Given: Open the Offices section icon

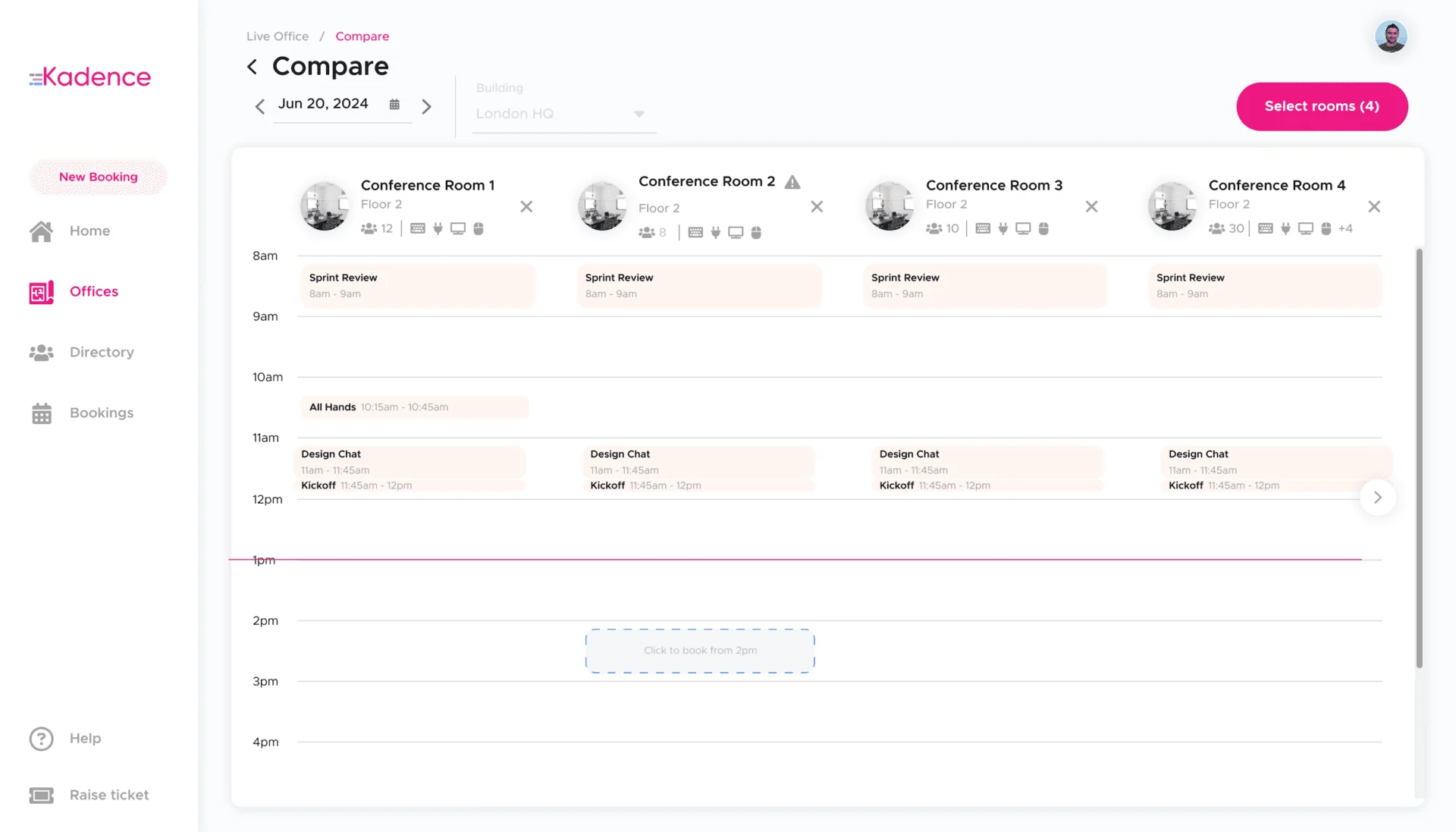Looking at the screenshot, I should click(41, 291).
